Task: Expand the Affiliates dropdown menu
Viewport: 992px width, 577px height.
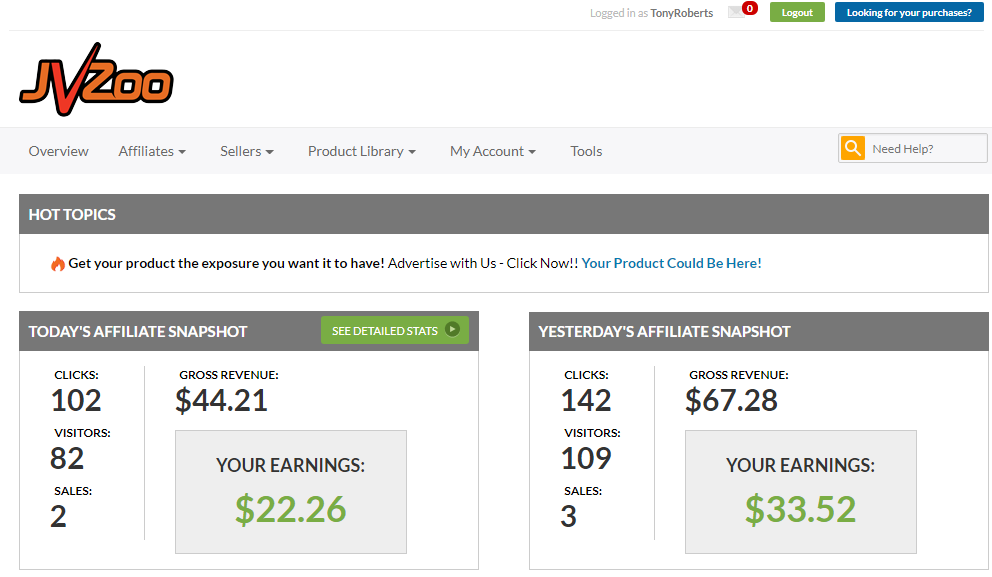Action: pyautogui.click(x=152, y=151)
